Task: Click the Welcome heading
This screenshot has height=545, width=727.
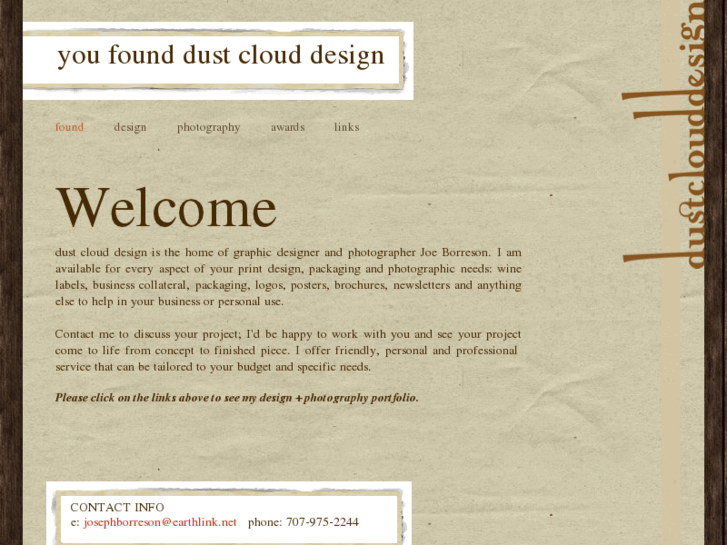Action: [x=166, y=207]
